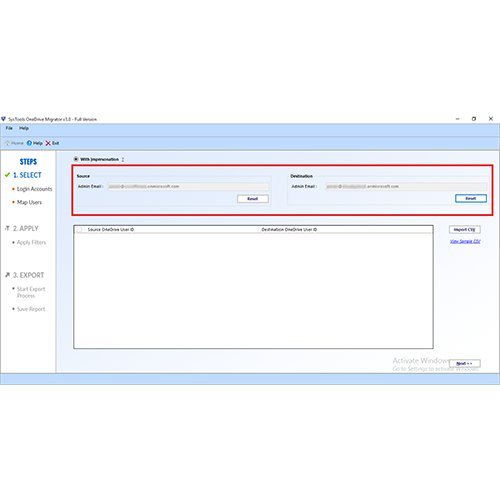
Task: Select the With Impersonation radio option
Action: [76, 159]
